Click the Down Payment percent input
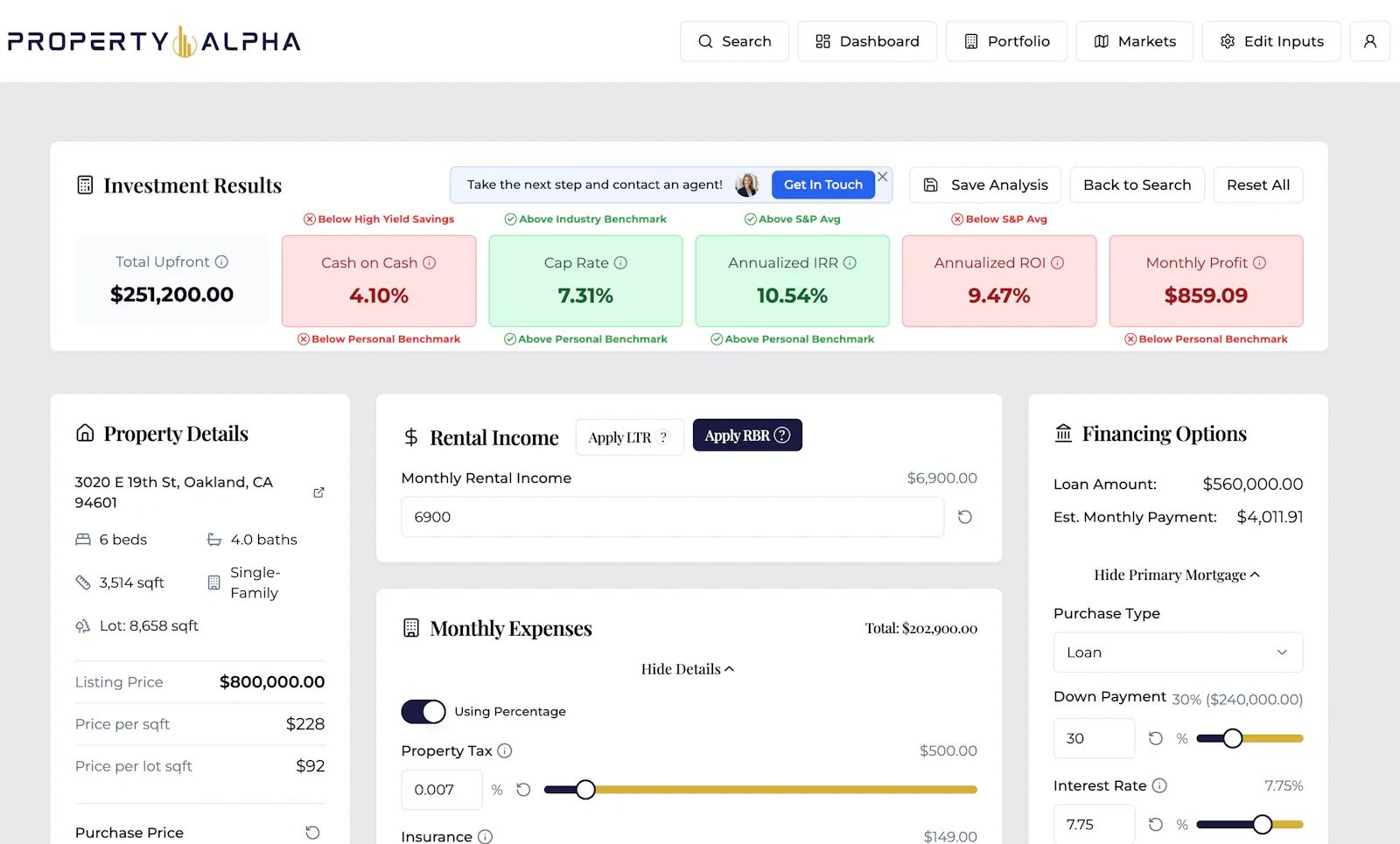This screenshot has height=844, width=1400. [1094, 738]
